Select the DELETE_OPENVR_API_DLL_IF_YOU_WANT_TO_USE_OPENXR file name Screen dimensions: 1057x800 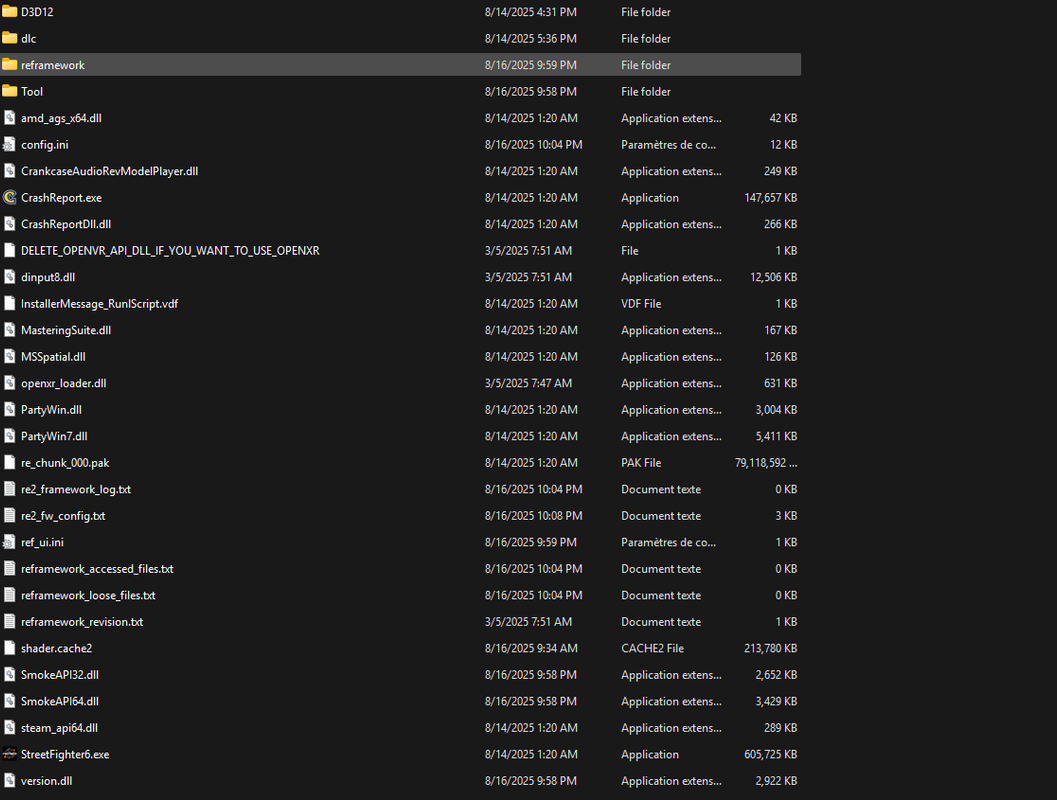point(170,251)
